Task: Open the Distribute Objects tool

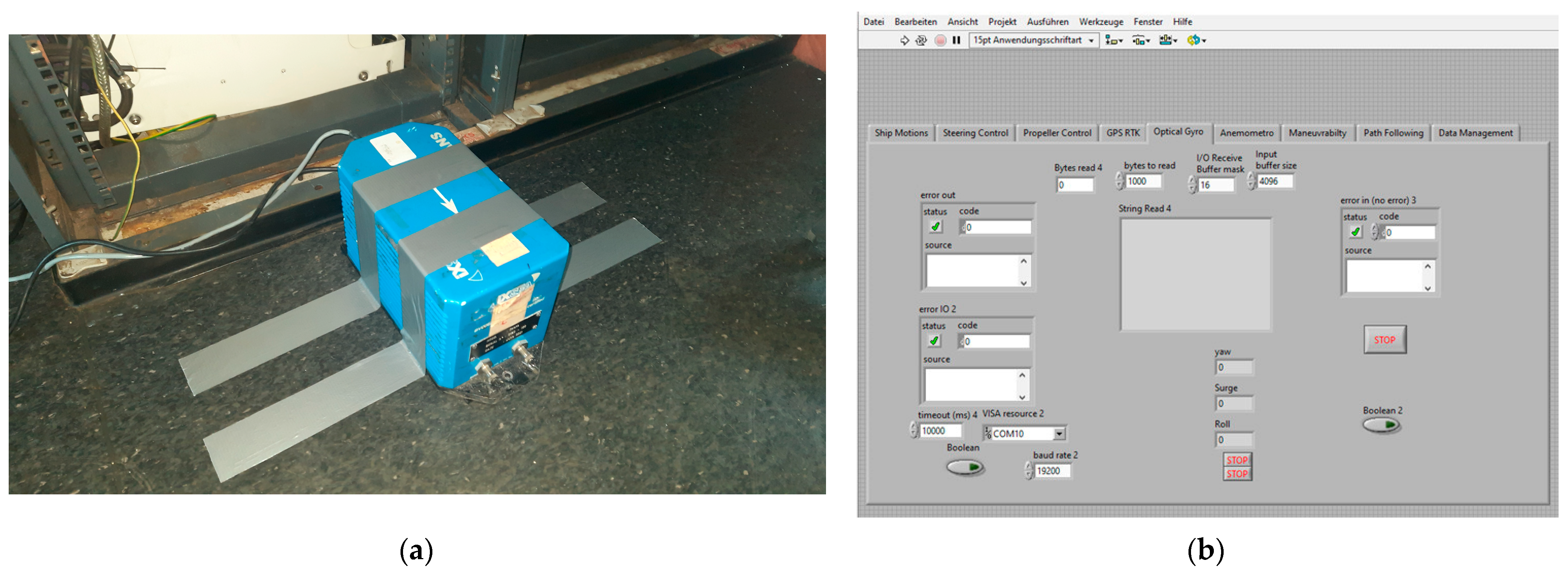Action: pos(1140,40)
